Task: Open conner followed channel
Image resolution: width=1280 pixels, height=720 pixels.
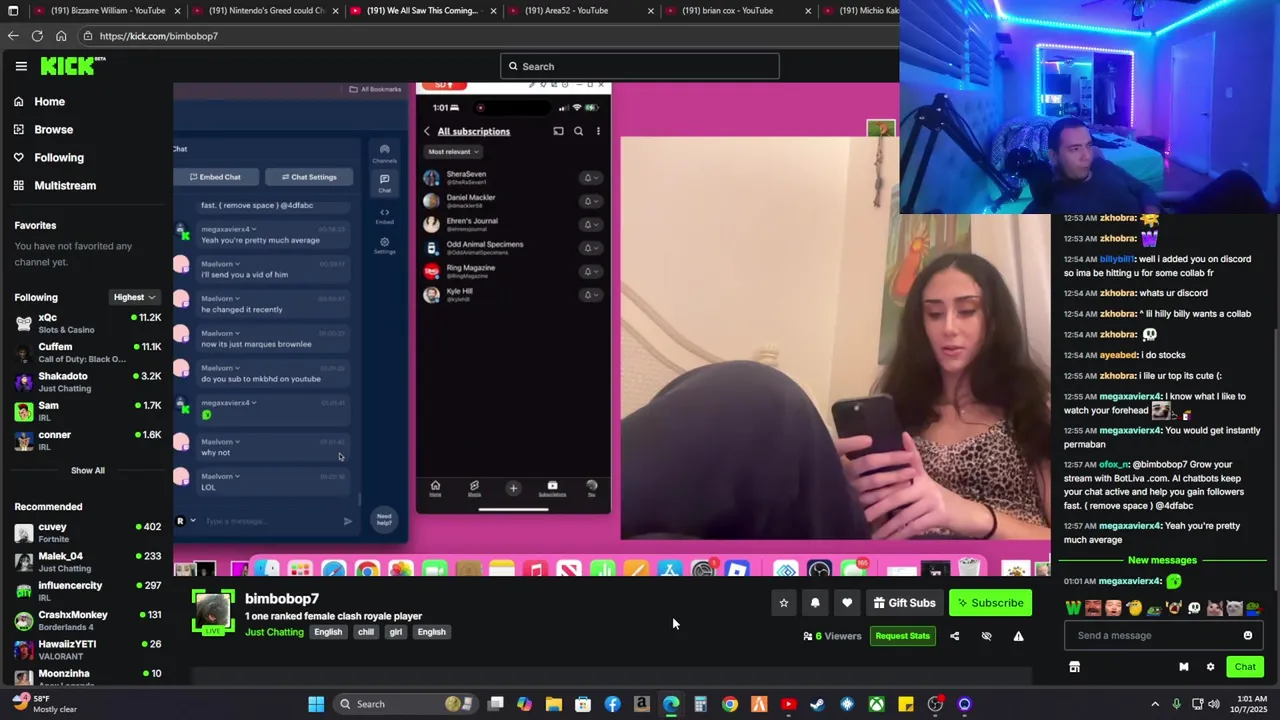Action: point(88,440)
